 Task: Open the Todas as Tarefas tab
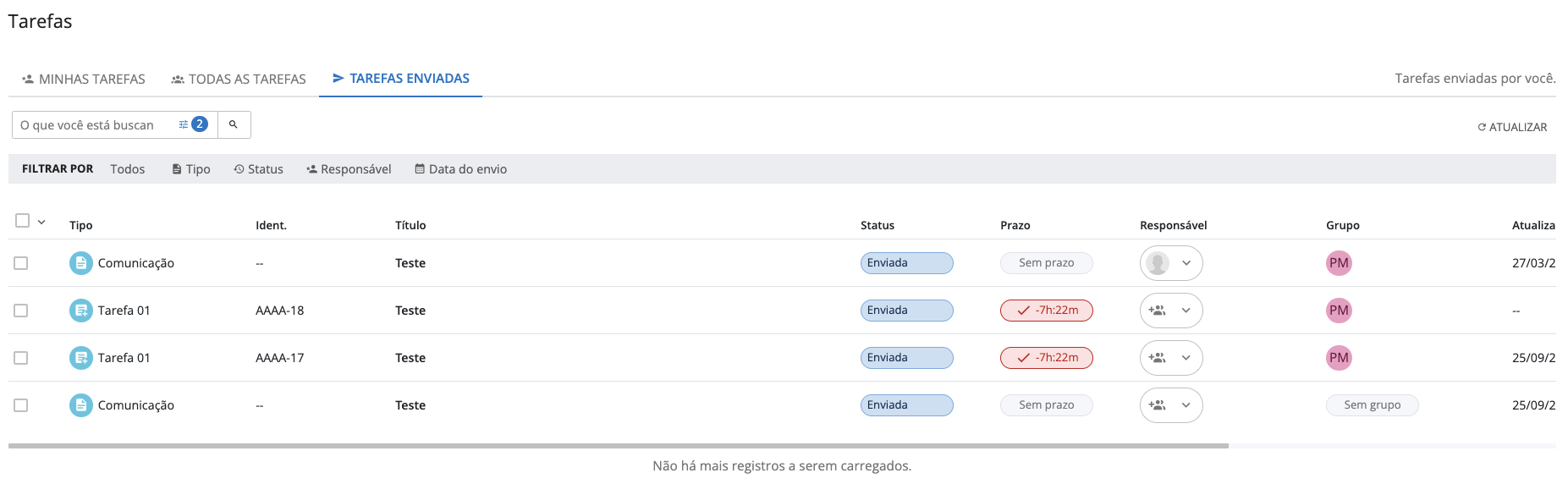pos(239,79)
